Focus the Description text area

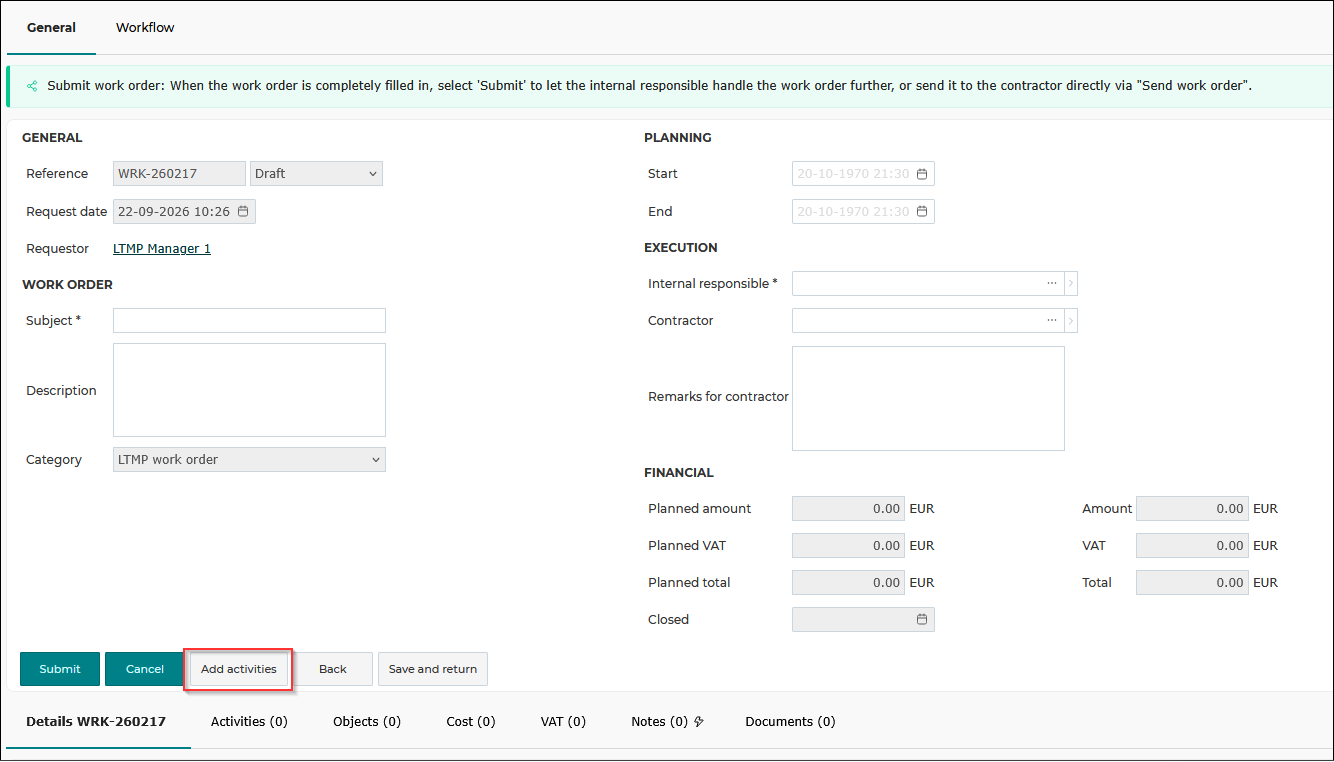pyautogui.click(x=249, y=390)
